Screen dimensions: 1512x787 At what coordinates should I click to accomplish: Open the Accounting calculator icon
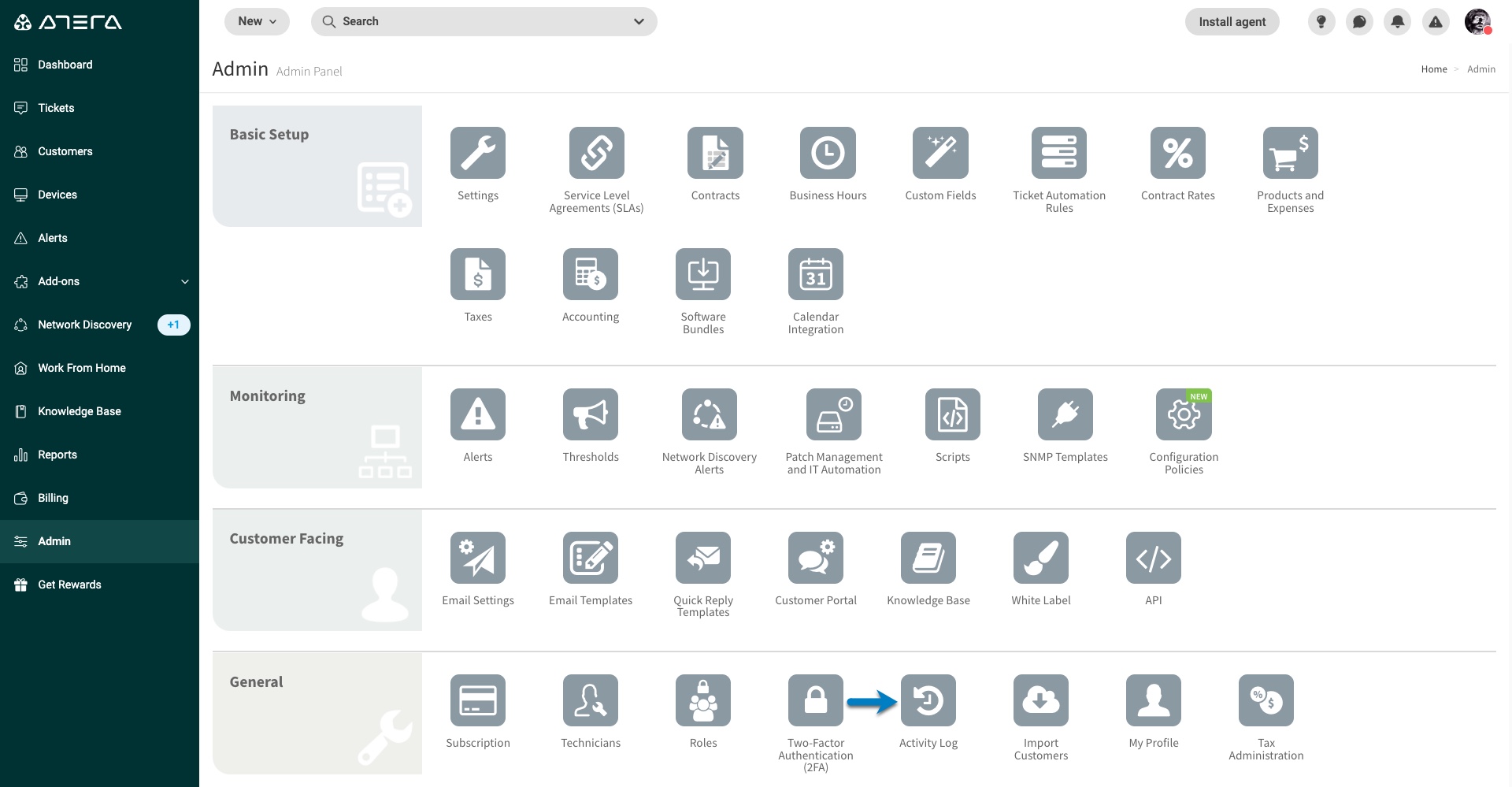[591, 274]
